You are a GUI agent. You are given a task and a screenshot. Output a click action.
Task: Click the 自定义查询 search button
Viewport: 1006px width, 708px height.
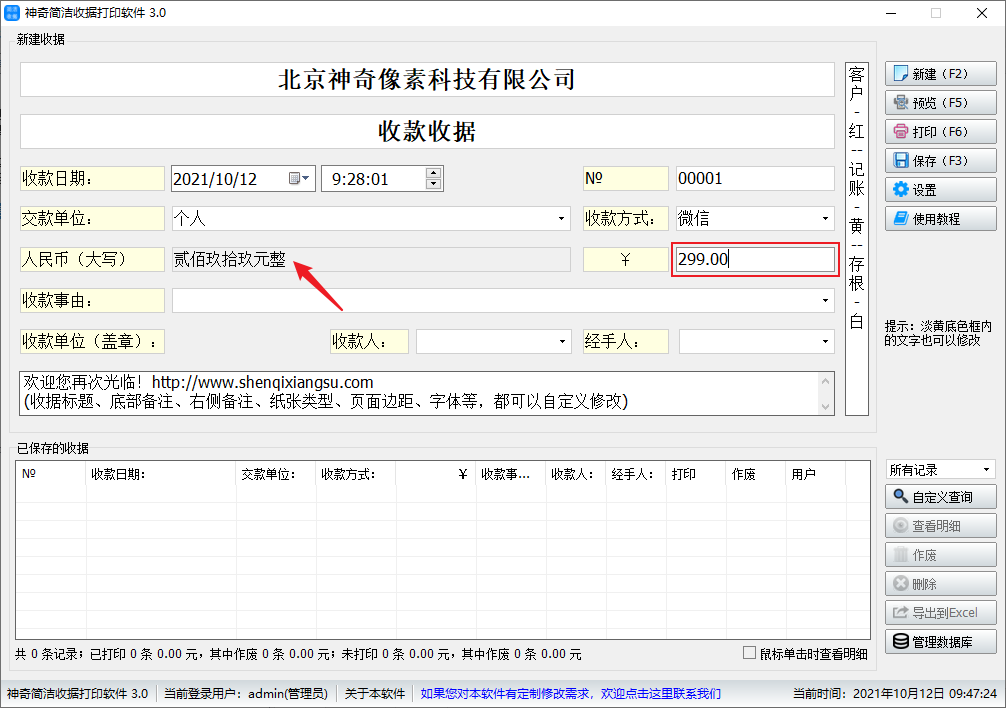(941, 497)
